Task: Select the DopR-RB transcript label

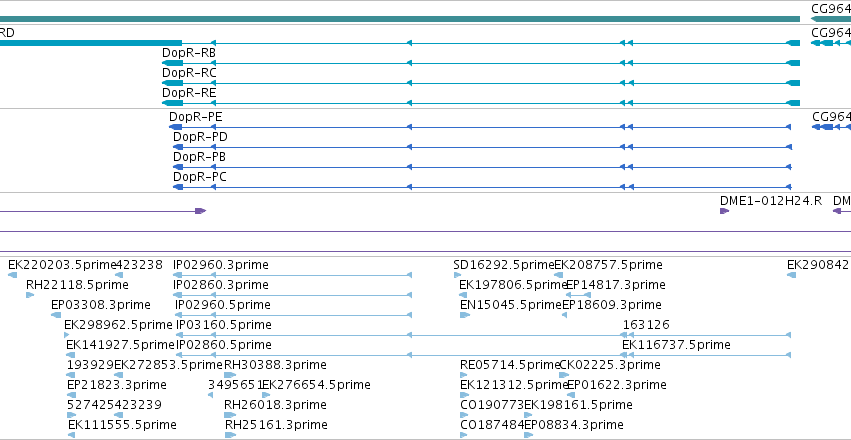Action: [x=189, y=53]
